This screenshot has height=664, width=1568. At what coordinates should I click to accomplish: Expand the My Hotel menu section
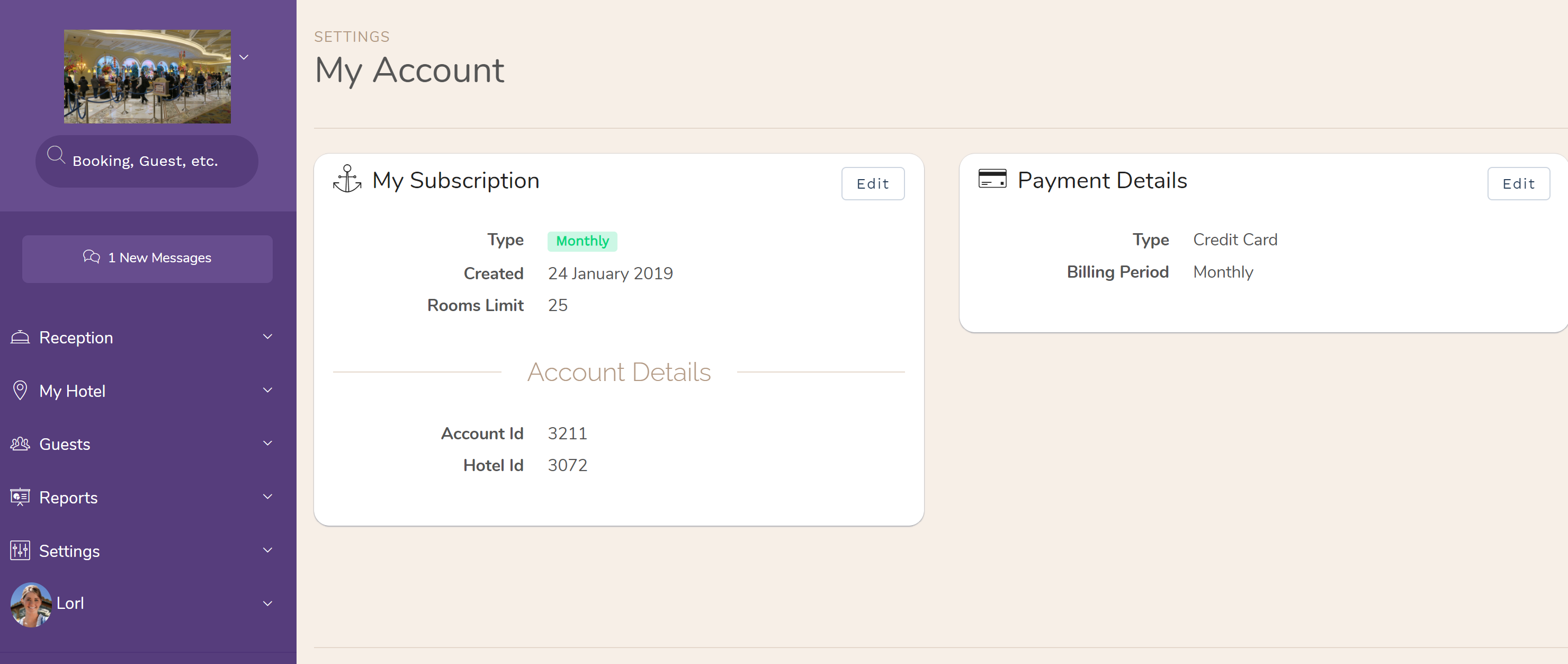(147, 390)
